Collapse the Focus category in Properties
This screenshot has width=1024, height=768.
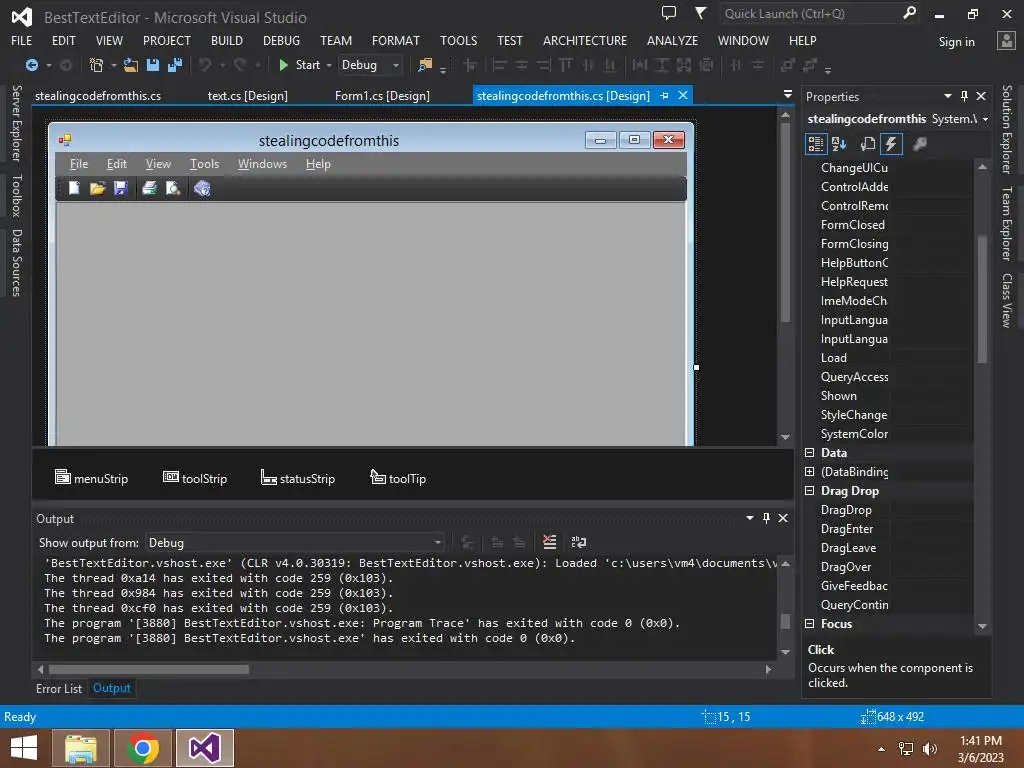point(810,624)
